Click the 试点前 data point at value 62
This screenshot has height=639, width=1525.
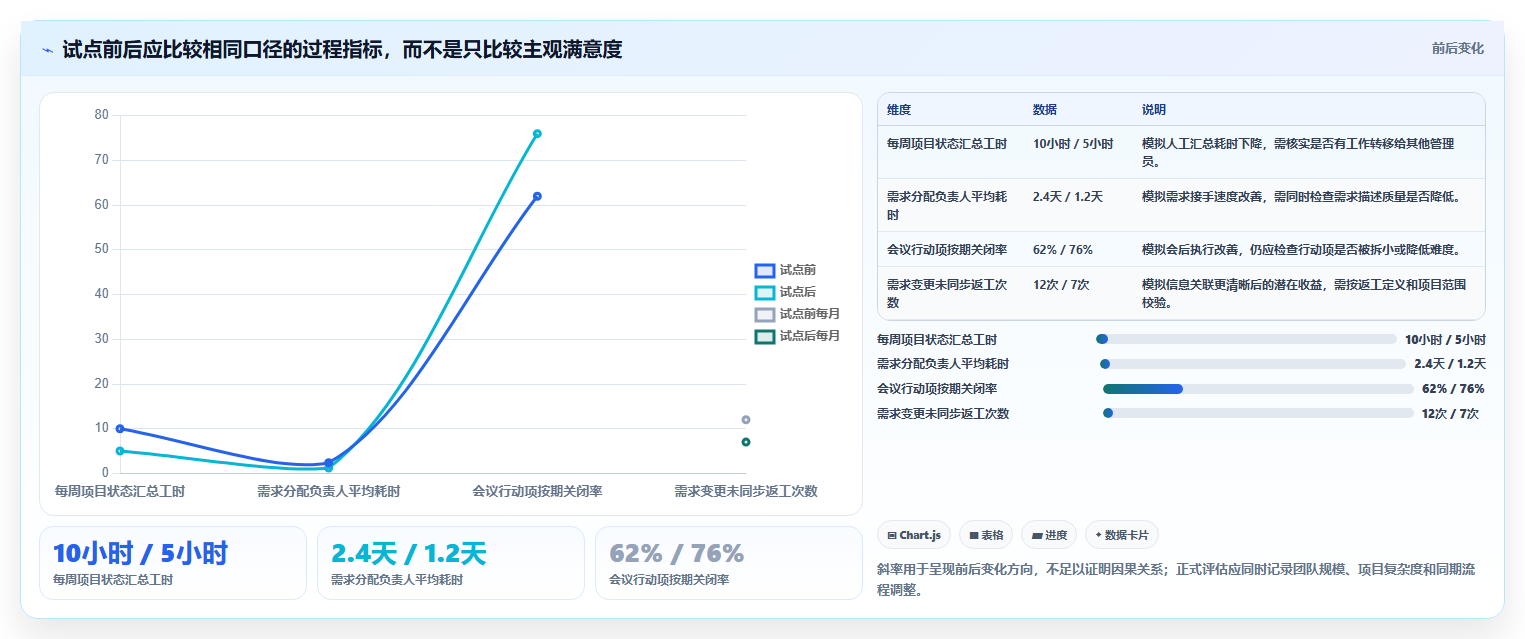click(537, 196)
